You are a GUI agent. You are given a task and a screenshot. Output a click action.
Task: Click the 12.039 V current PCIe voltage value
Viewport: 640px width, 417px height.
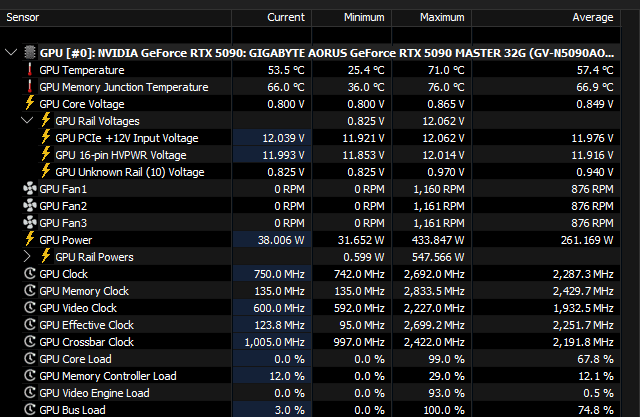283,138
